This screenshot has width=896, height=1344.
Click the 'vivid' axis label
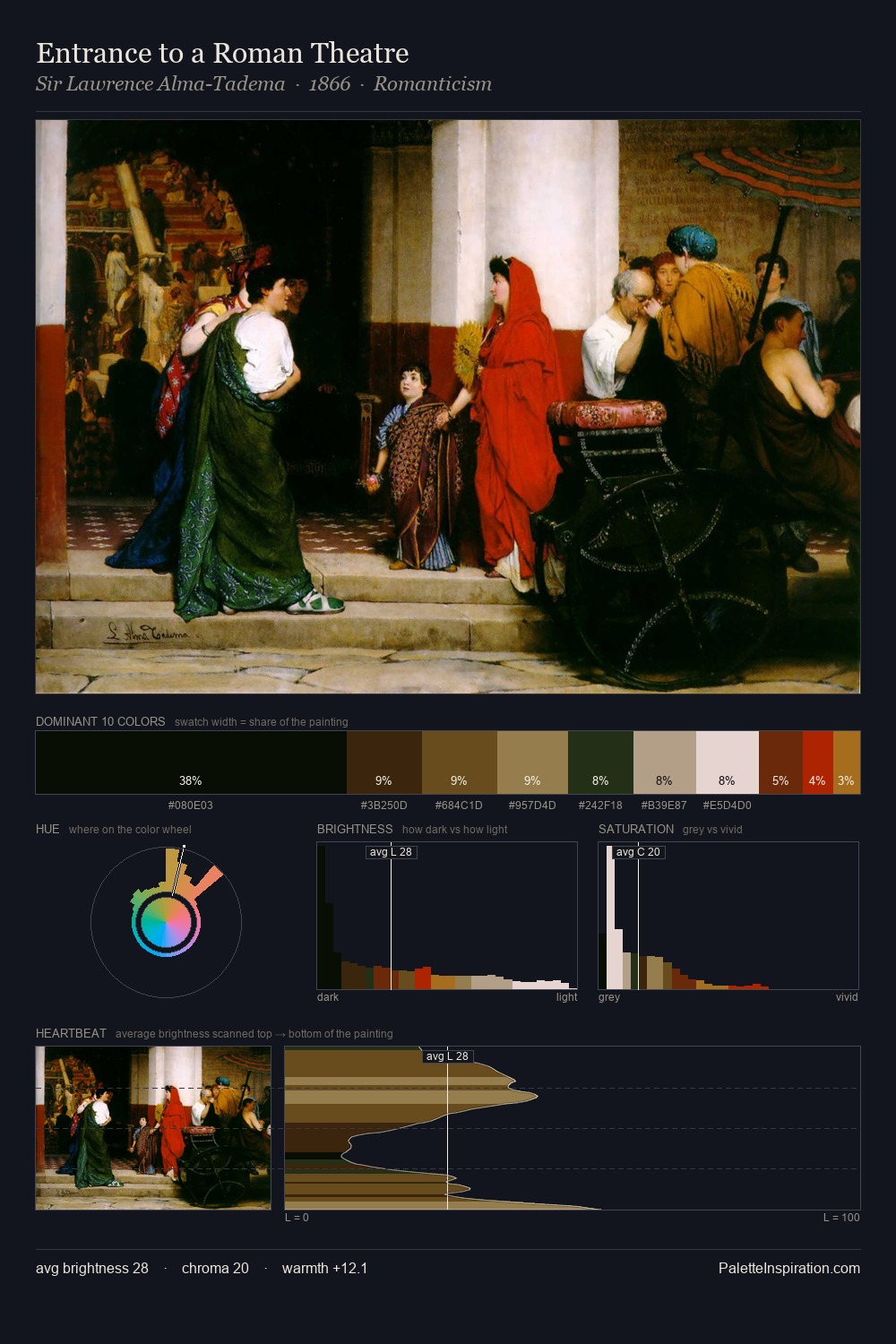pyautogui.click(x=847, y=997)
